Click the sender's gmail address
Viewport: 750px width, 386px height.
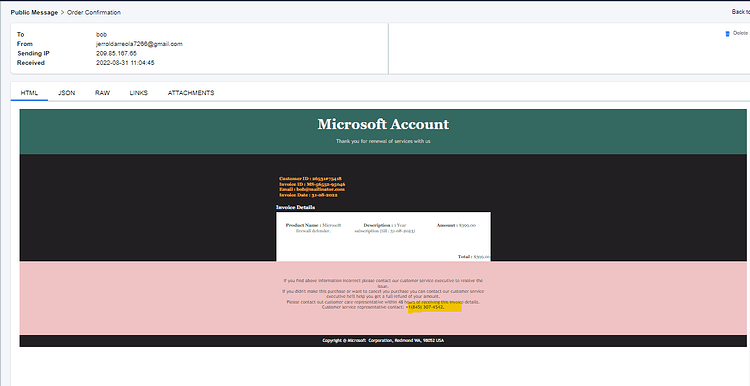[139, 44]
